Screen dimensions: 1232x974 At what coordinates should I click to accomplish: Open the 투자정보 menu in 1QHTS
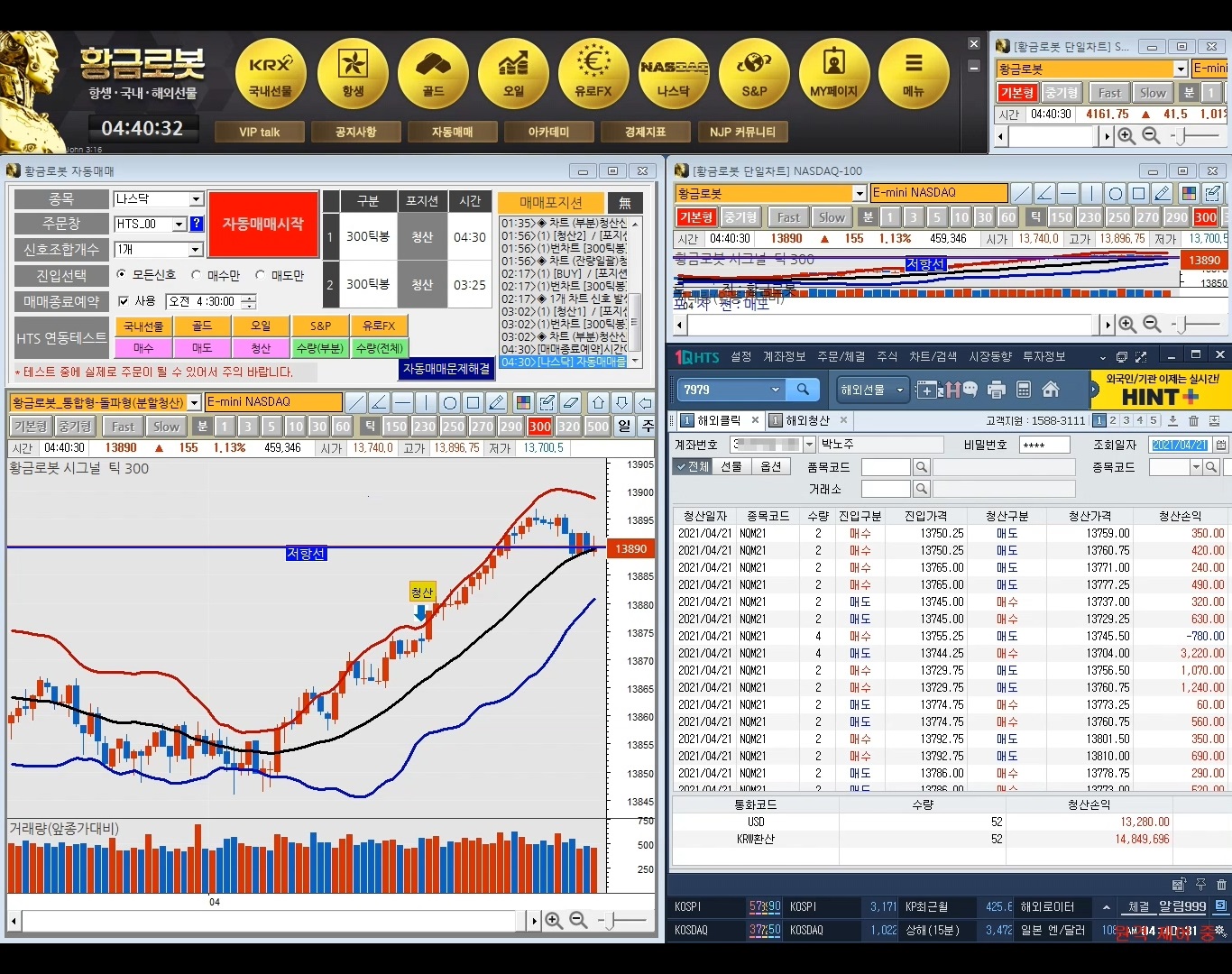click(x=1044, y=356)
